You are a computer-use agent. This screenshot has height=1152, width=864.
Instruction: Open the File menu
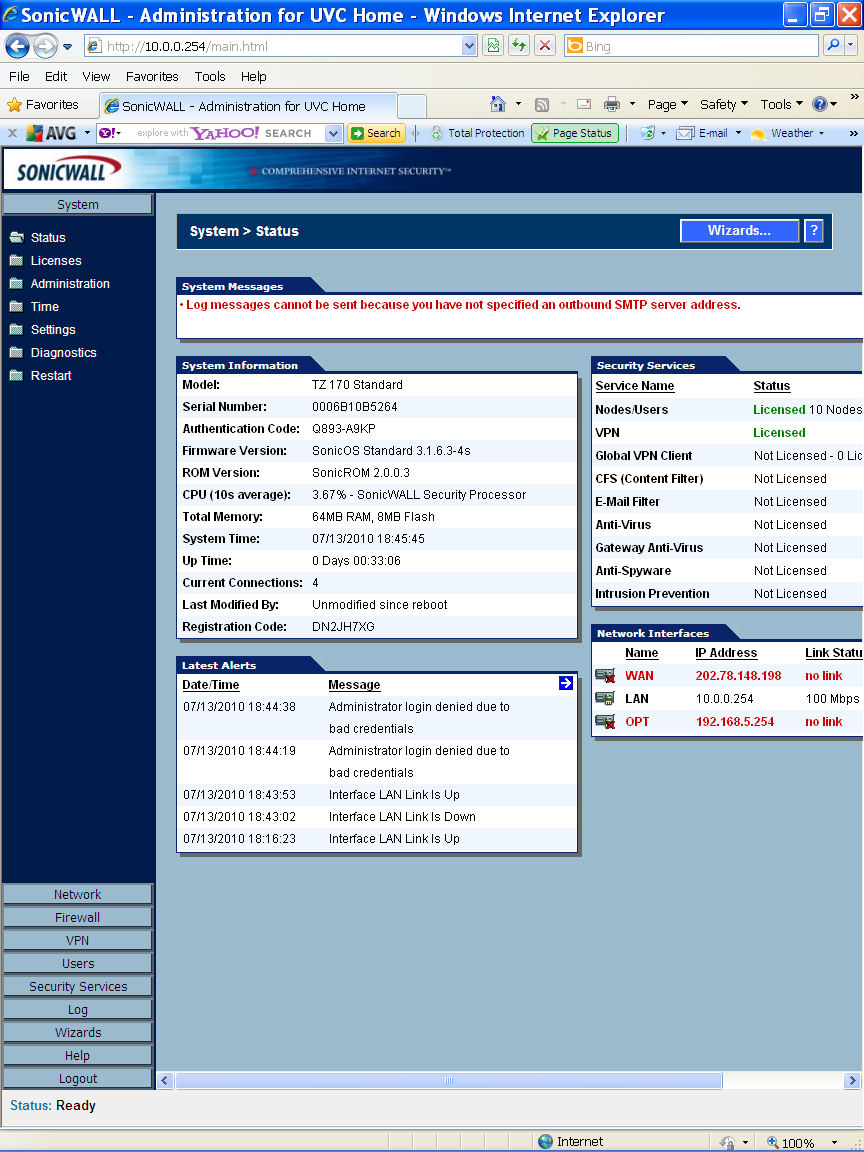tap(19, 76)
